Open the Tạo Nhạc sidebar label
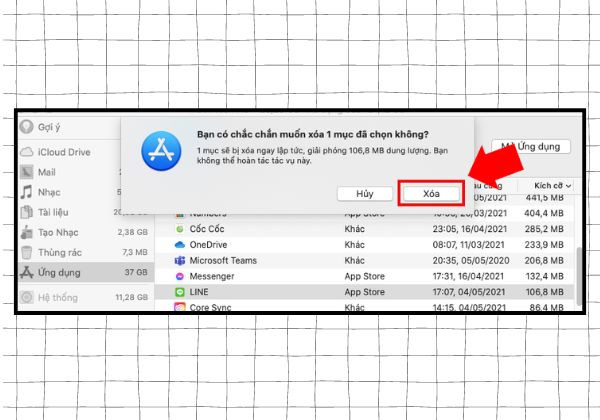 tap(58, 232)
